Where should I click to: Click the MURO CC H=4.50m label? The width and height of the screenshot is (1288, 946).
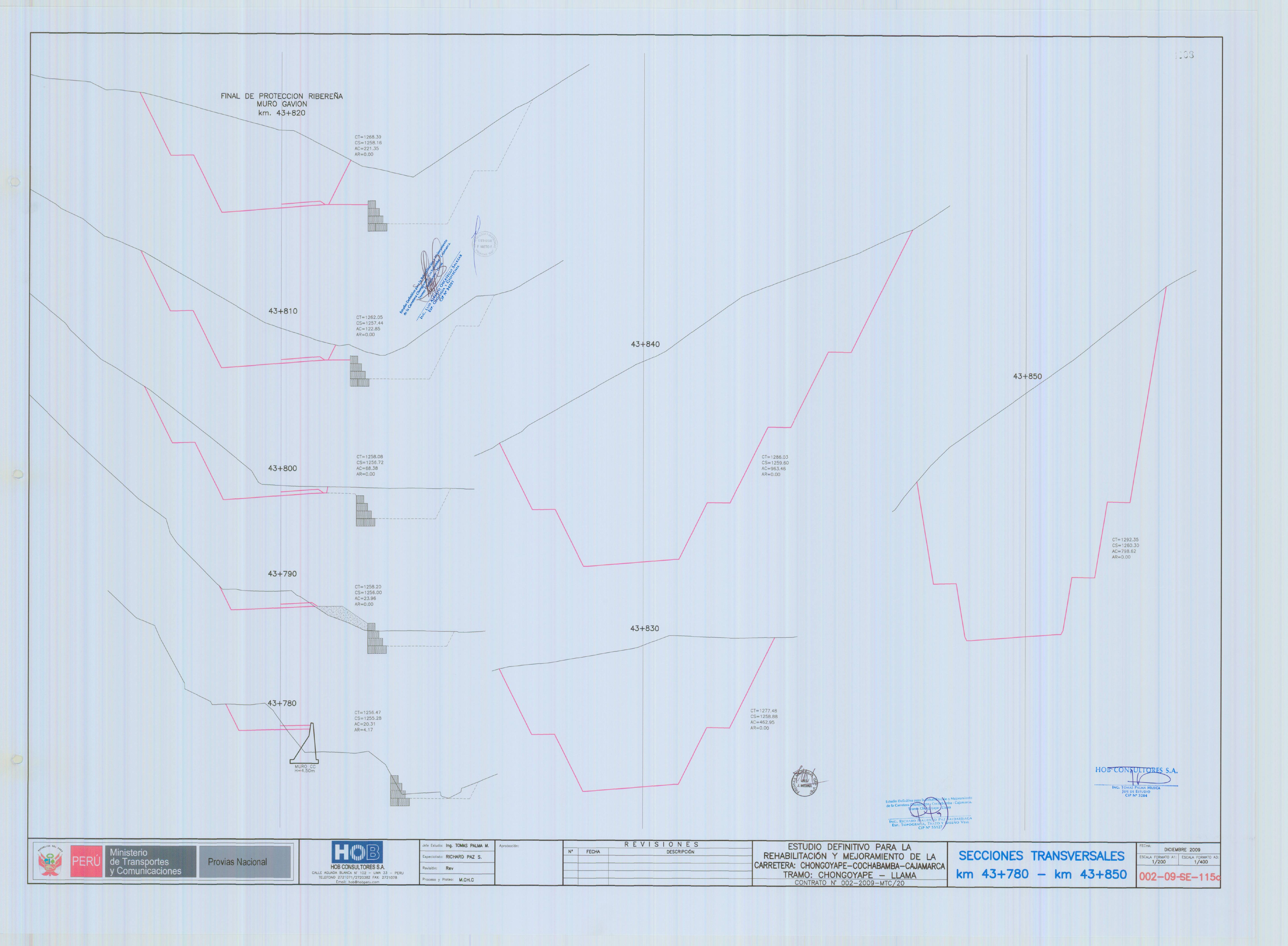point(305,768)
